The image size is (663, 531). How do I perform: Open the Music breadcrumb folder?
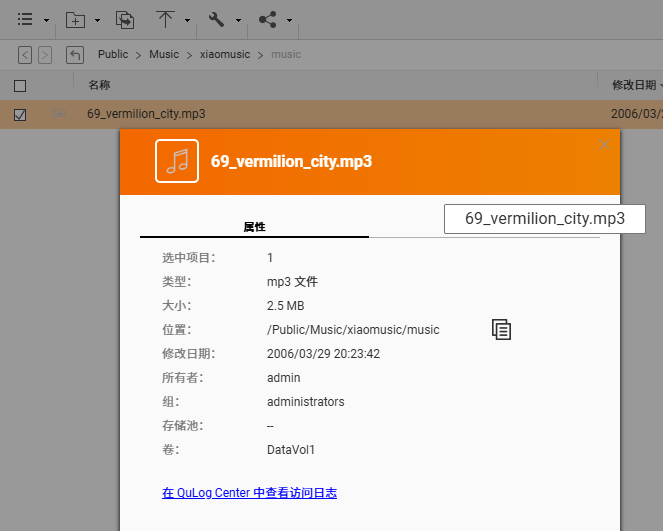[164, 55]
